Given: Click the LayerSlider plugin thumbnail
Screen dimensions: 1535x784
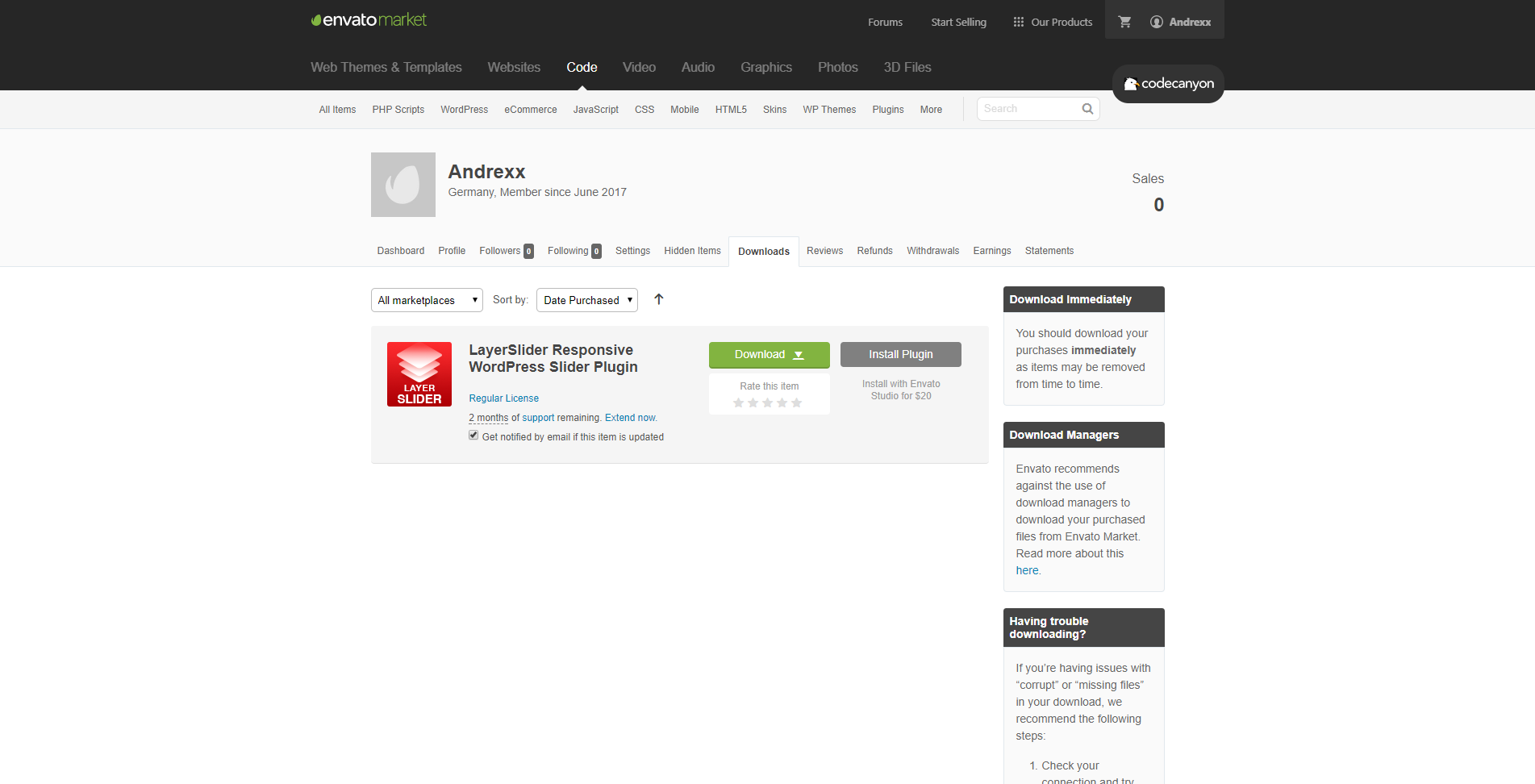Looking at the screenshot, I should click(419, 374).
